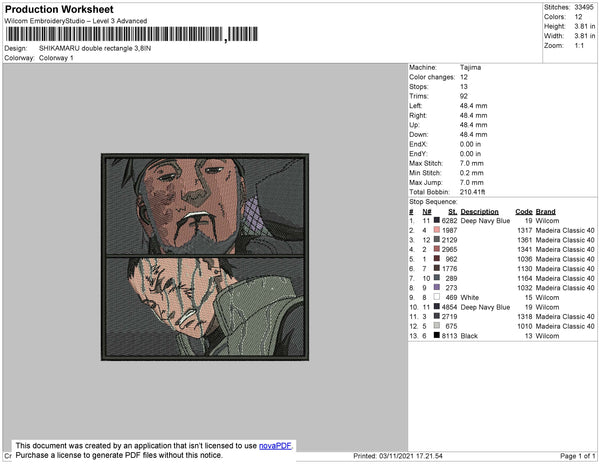Select the dark brown swatch beside 1776
This screenshot has height=464, width=600.
pyautogui.click(x=437, y=268)
